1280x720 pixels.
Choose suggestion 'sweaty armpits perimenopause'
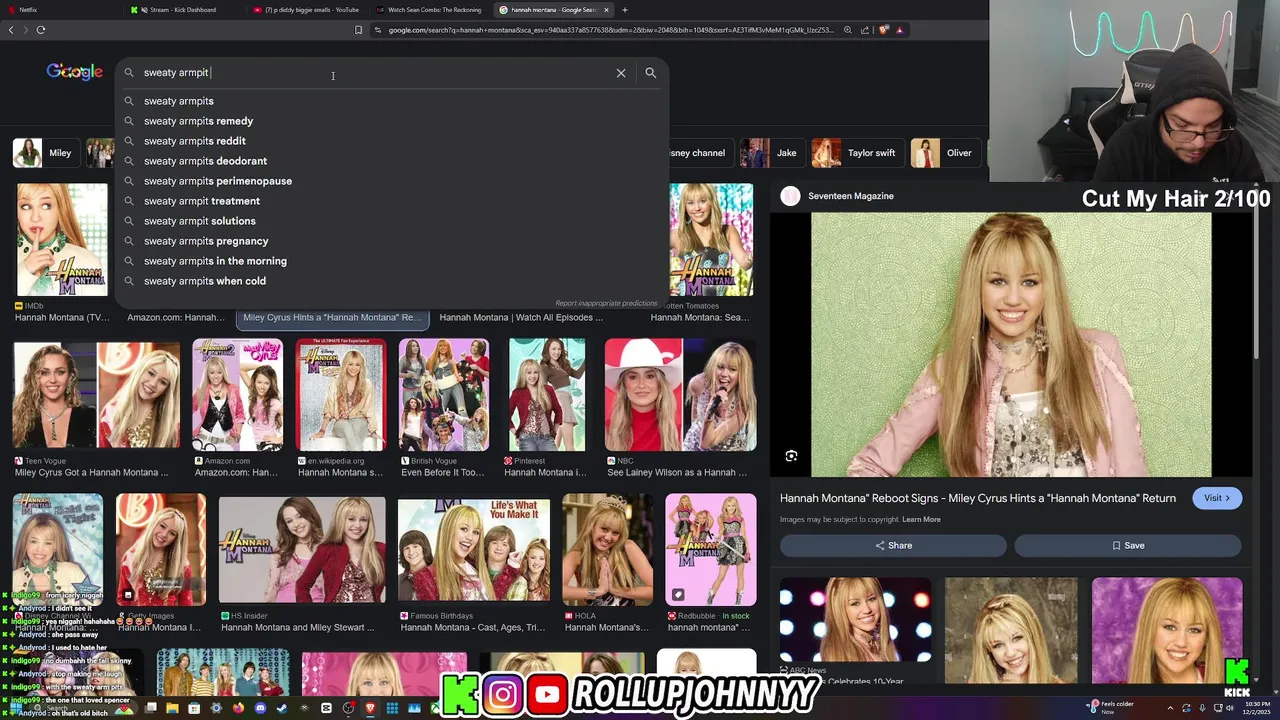(392, 181)
